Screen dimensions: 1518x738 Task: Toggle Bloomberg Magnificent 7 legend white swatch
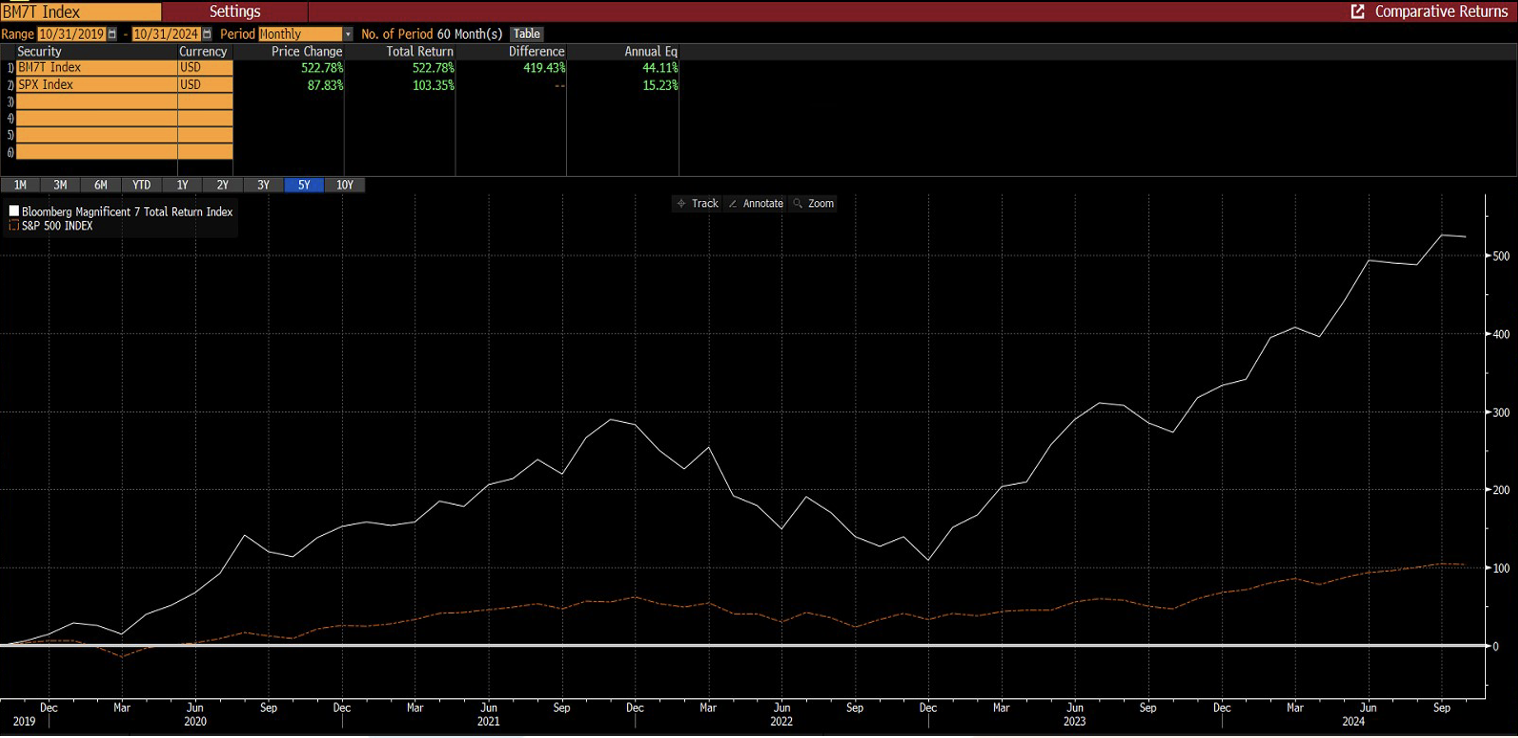click(x=14, y=212)
